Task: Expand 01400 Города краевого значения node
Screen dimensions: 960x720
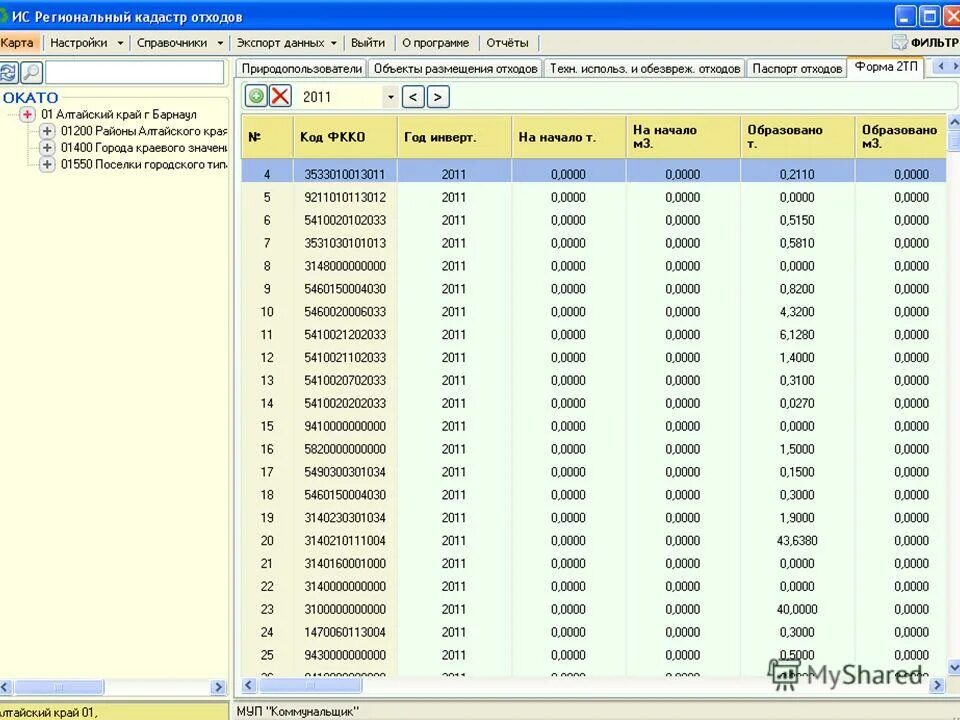Action: (47, 148)
